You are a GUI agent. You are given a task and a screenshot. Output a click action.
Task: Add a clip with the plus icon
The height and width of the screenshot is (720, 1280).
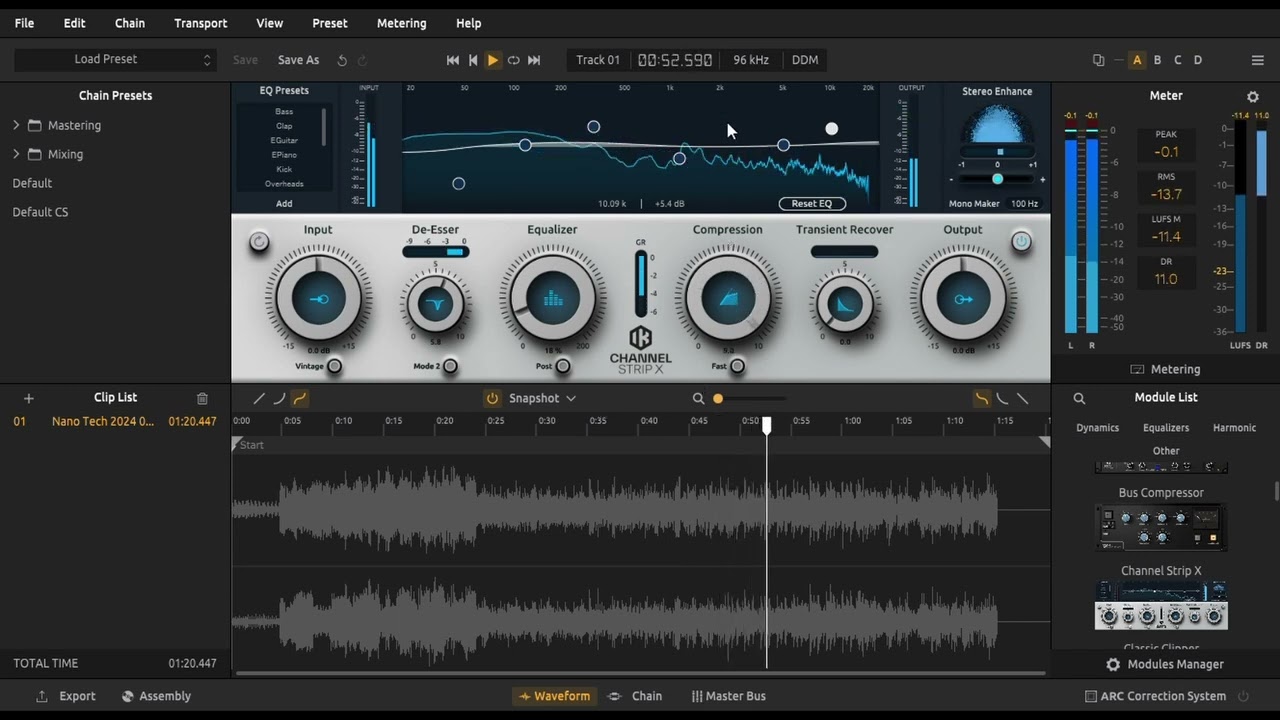(29, 398)
